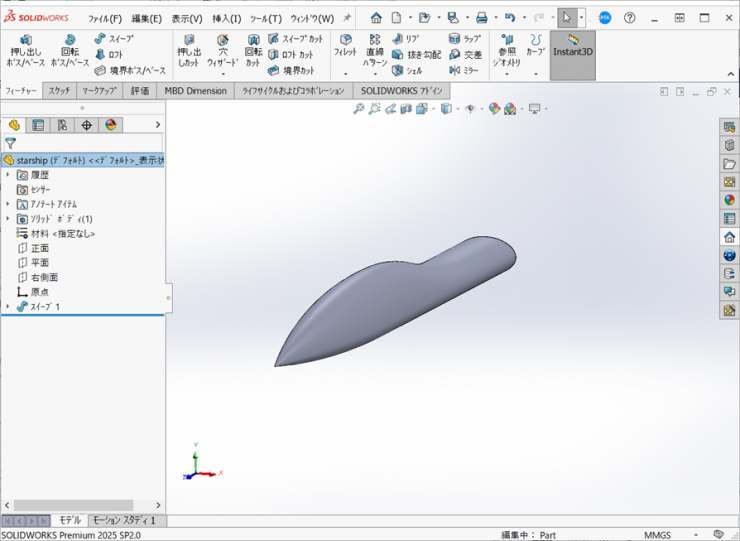Expand the スイープ1 feature node
Image resolution: width=740 pixels, height=541 pixels.
[8, 307]
